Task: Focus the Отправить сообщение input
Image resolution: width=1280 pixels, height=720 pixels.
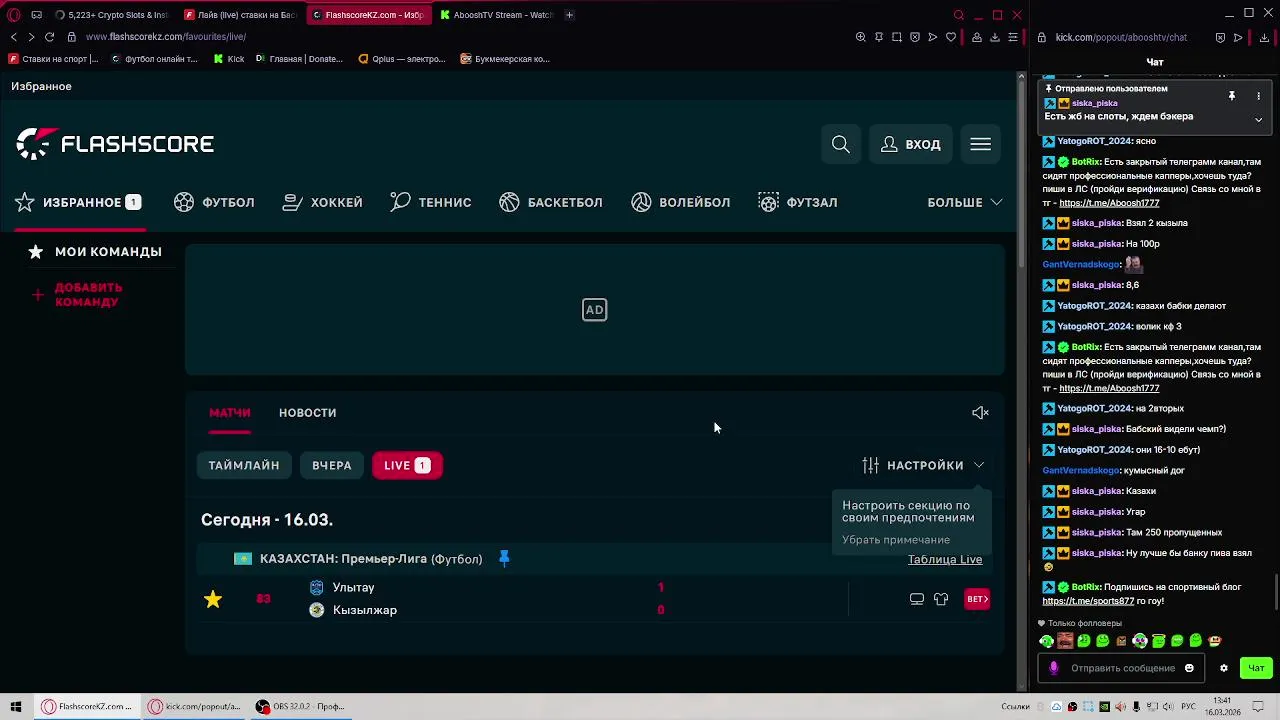Action: (x=1122, y=668)
